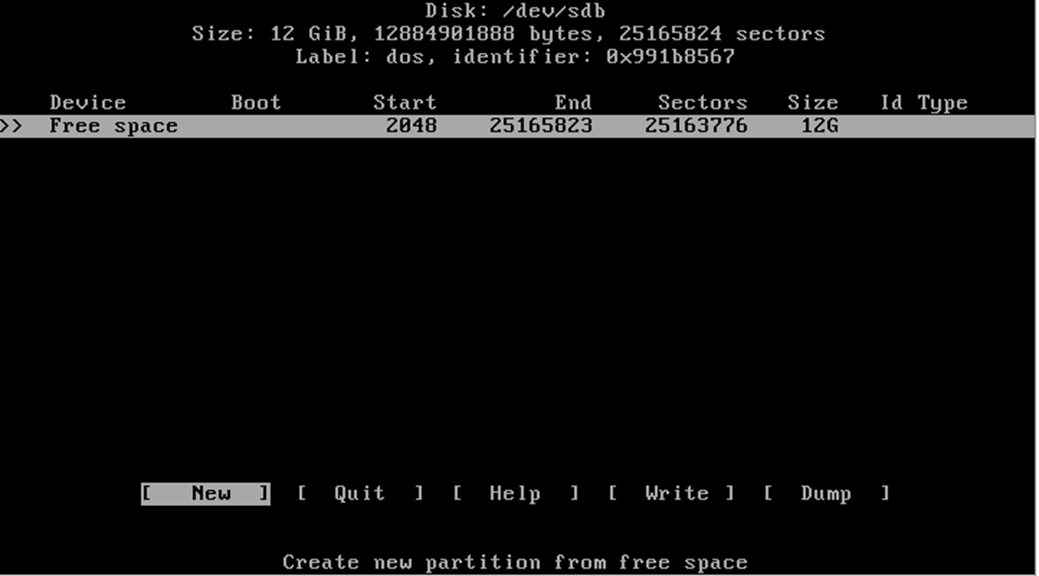Click the 12G size value
Viewport: 1039px width, 576px height.
(819, 126)
